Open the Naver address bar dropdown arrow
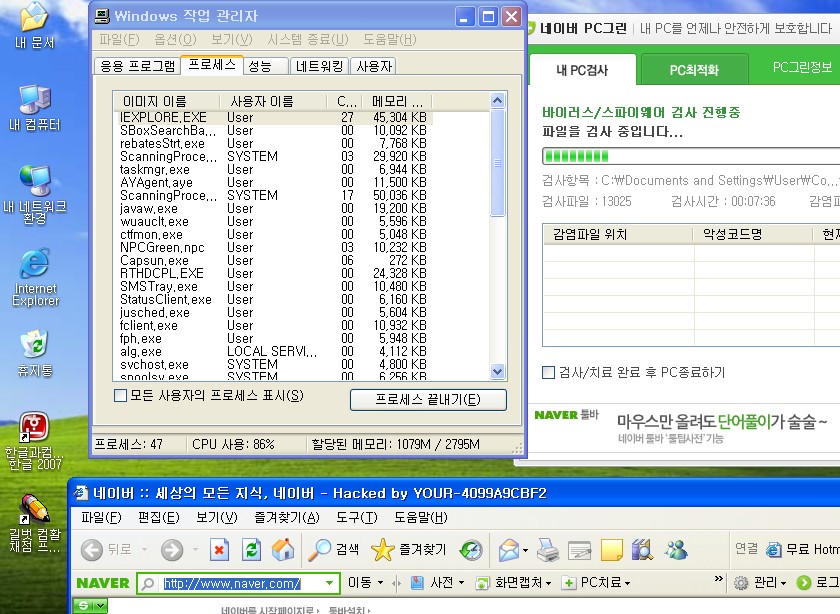This screenshot has width=840, height=614. coord(329,583)
